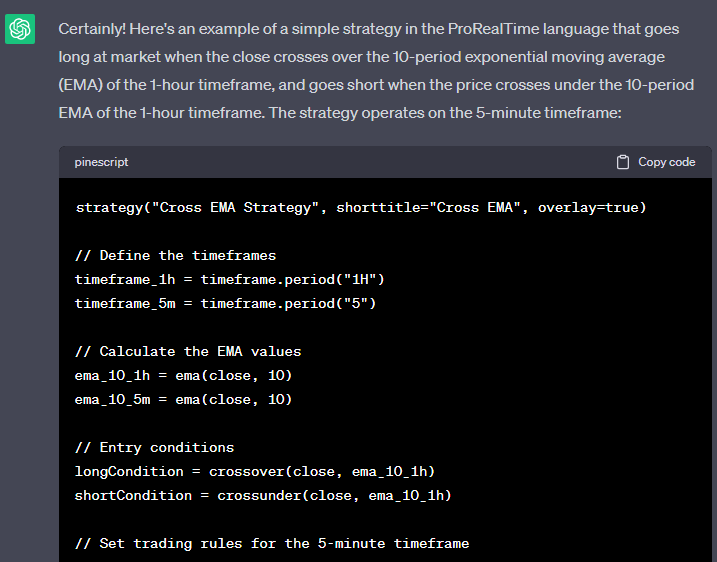Viewport: 717px width, 562px height.
Task: Click the "// Define the timeframes" comment
Action: [x=175, y=256]
